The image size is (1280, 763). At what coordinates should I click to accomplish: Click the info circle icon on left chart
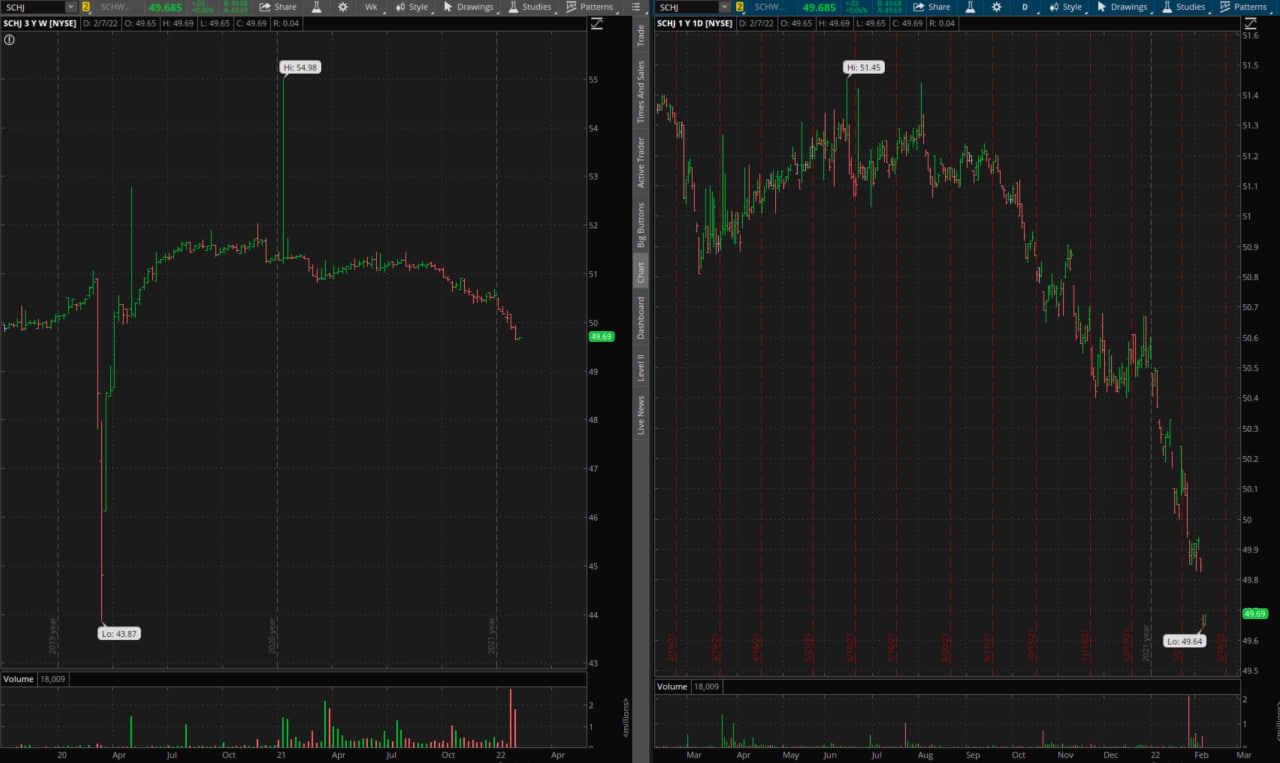tap(9, 40)
